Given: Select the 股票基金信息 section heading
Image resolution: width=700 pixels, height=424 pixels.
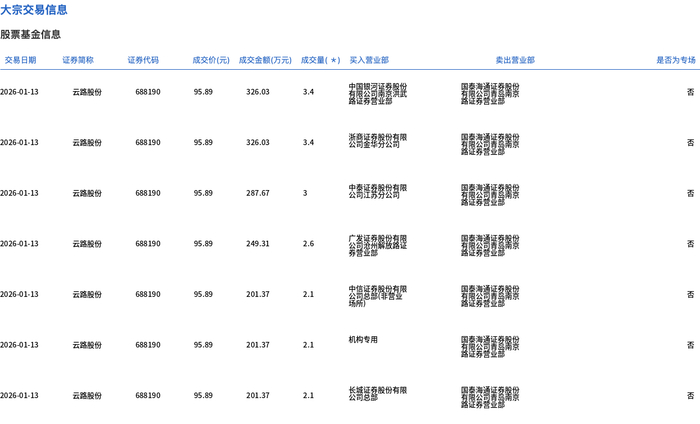Looking at the screenshot, I should pos(30,34).
